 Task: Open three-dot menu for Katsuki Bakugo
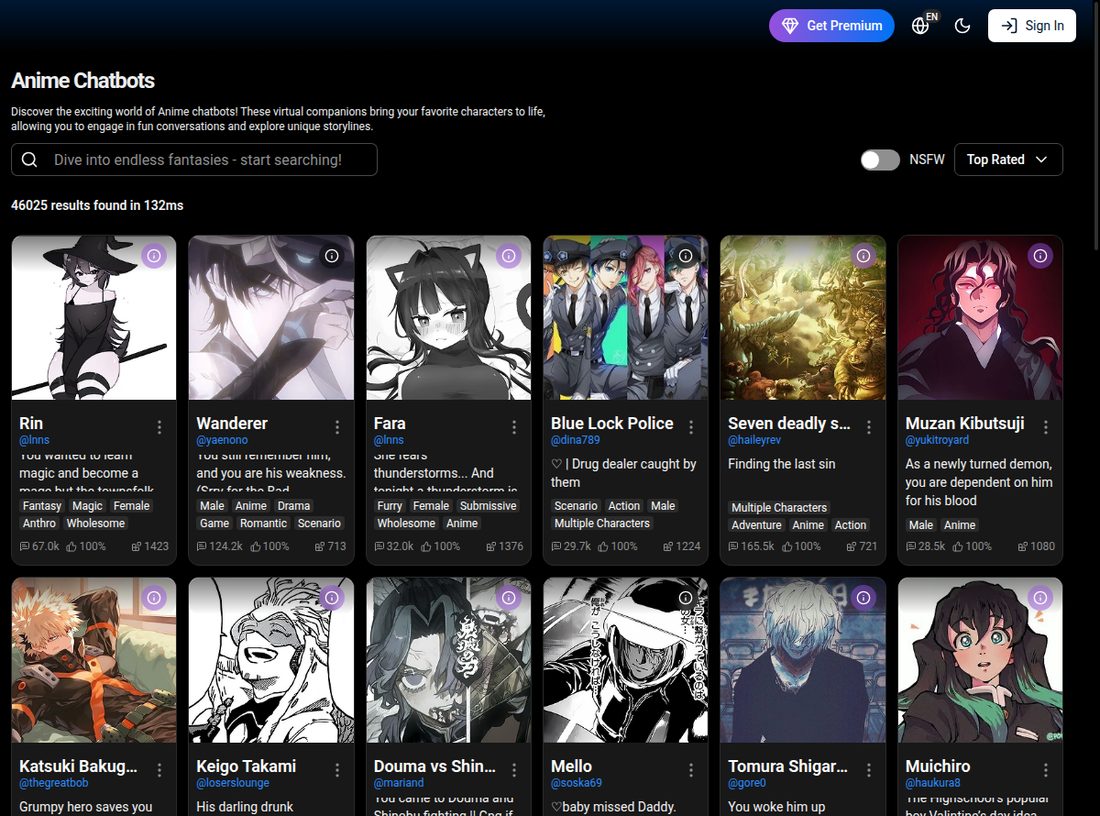pos(160,770)
